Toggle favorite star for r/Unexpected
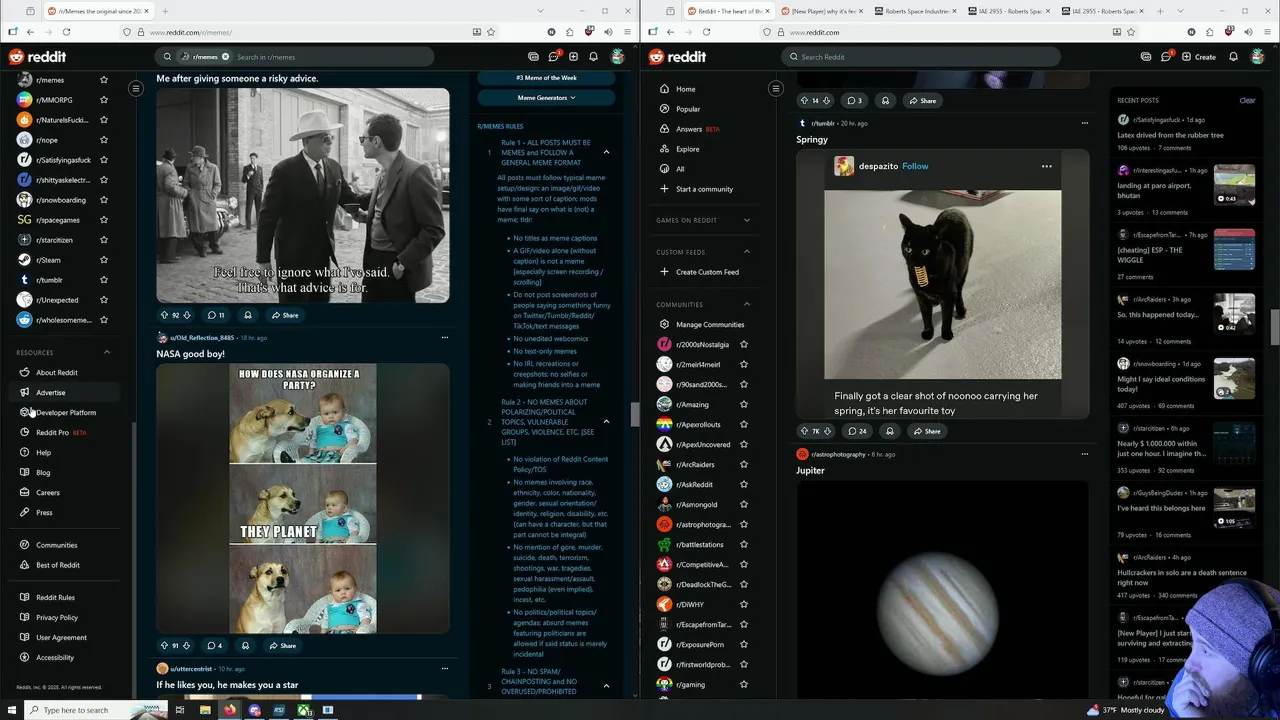 coord(103,300)
